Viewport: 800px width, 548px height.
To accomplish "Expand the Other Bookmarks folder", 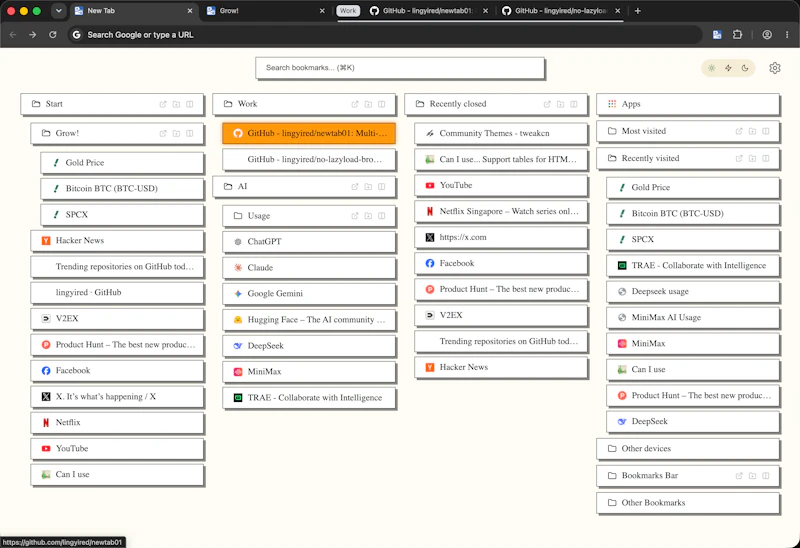I will 688,503.
